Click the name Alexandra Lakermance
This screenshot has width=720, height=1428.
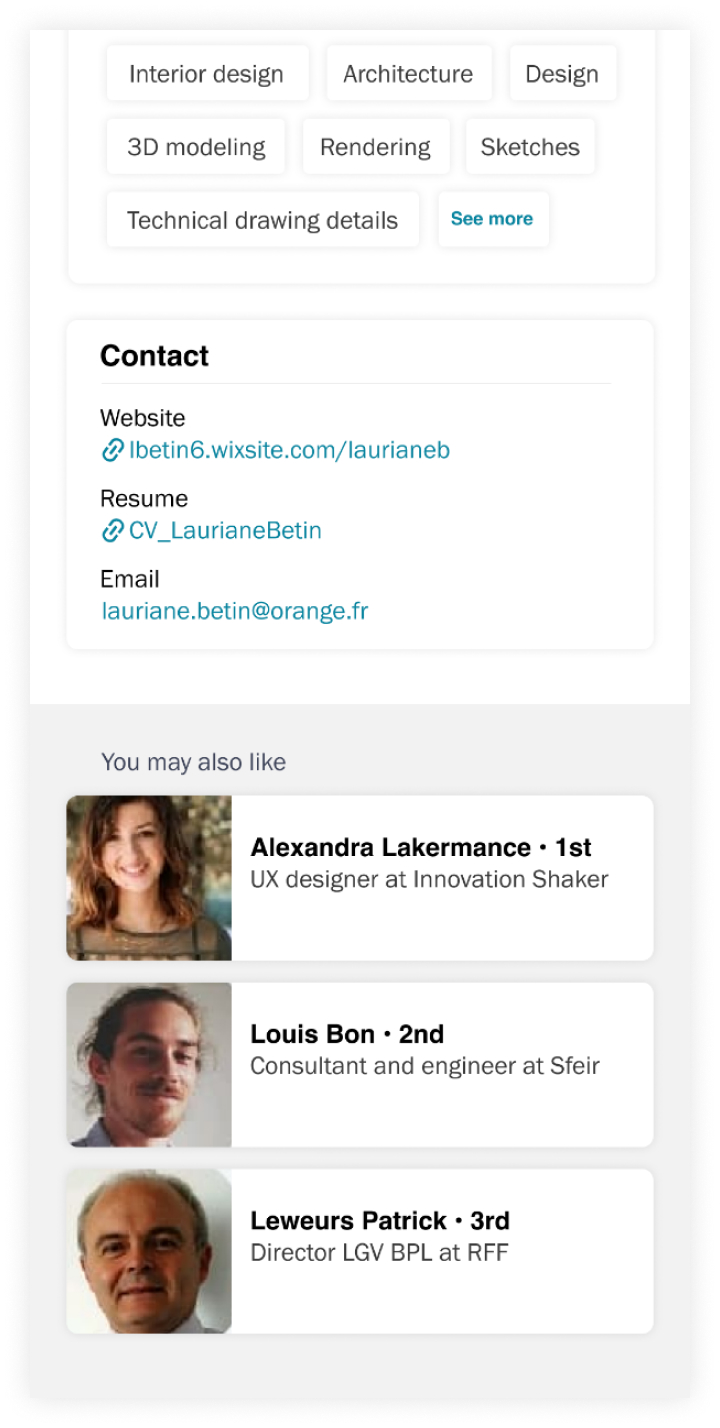(x=391, y=848)
